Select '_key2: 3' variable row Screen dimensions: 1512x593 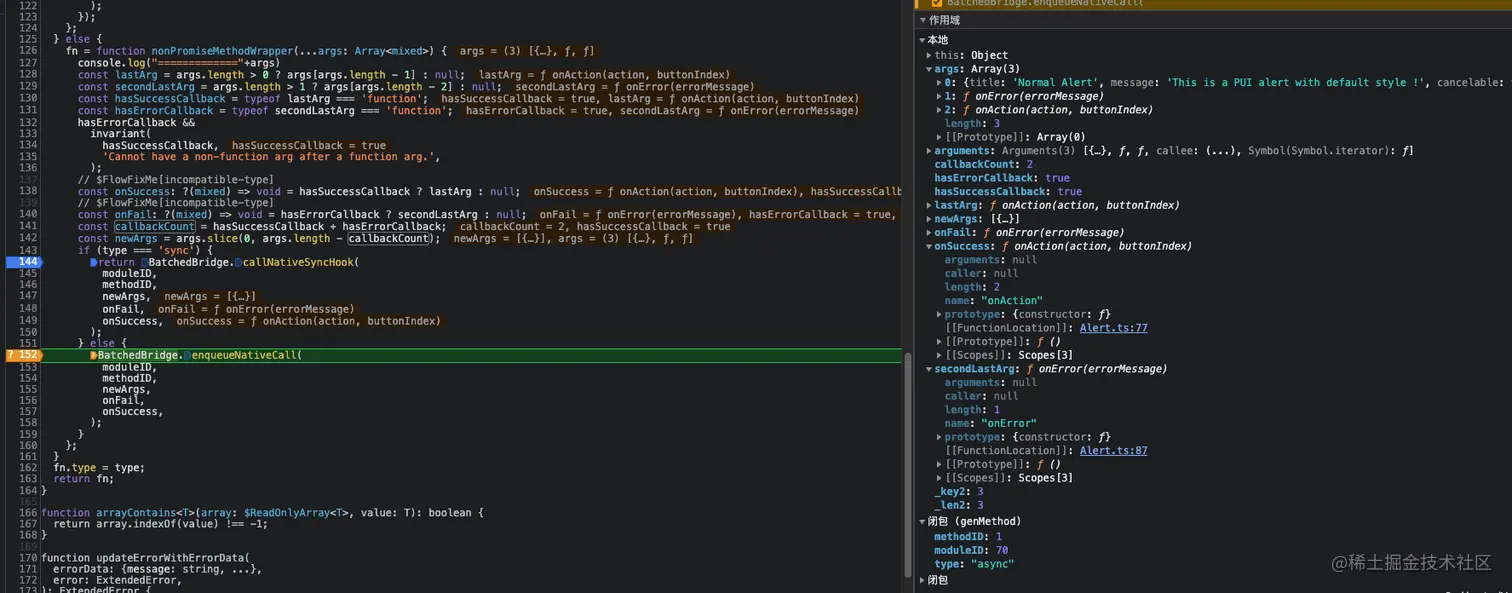tap(959, 492)
